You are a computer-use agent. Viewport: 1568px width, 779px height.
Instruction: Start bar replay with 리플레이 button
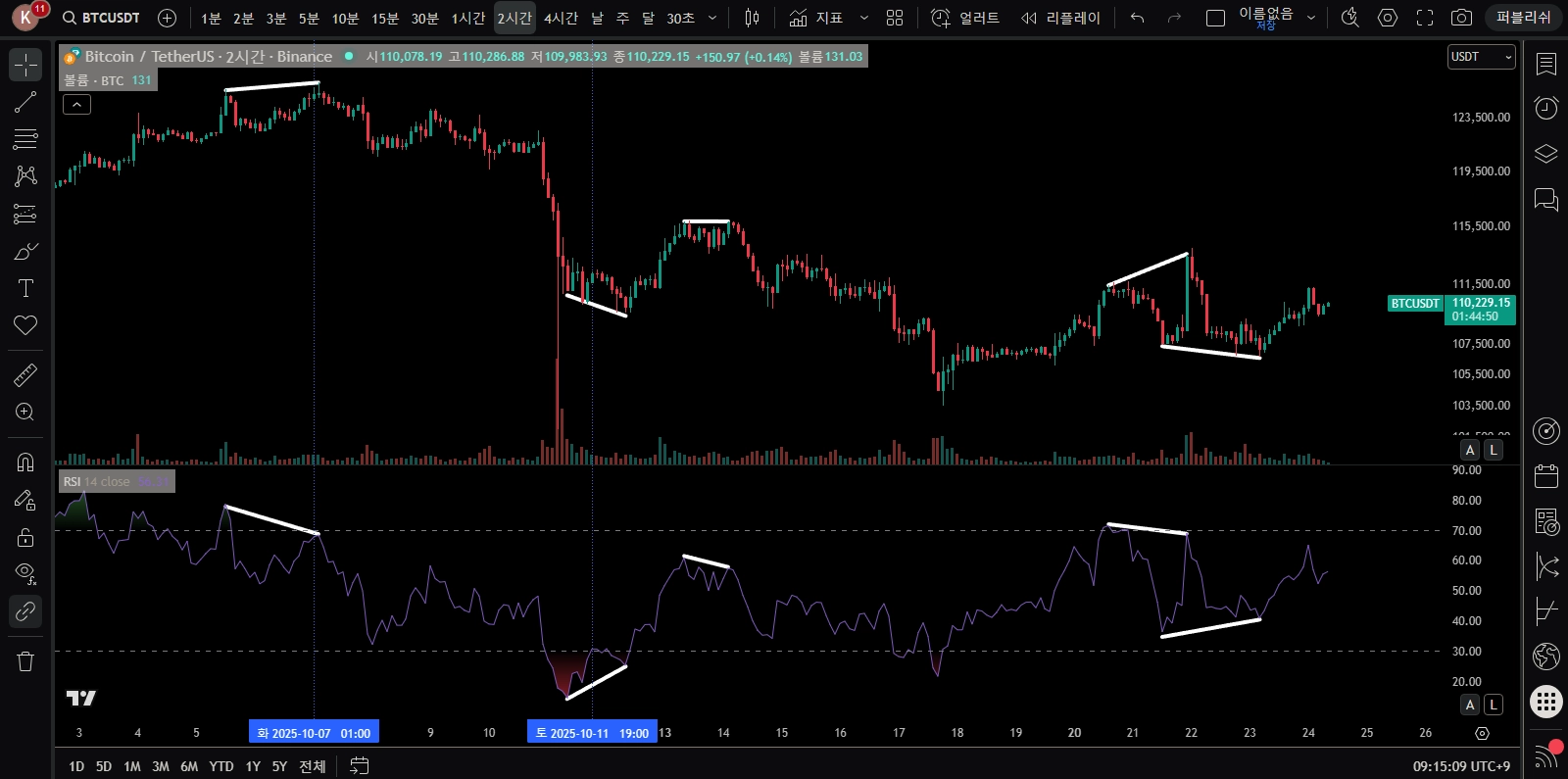click(x=1061, y=18)
